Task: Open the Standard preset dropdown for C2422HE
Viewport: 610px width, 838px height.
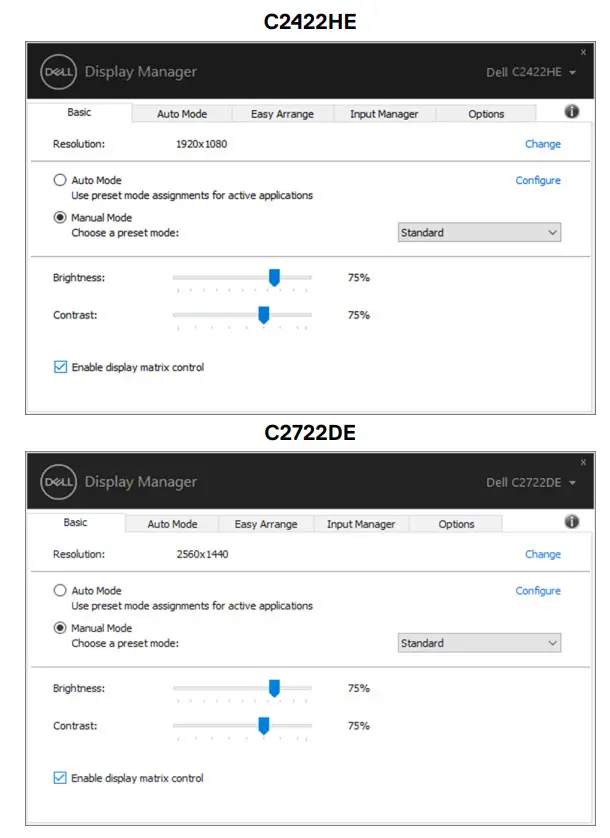Action: (x=479, y=233)
